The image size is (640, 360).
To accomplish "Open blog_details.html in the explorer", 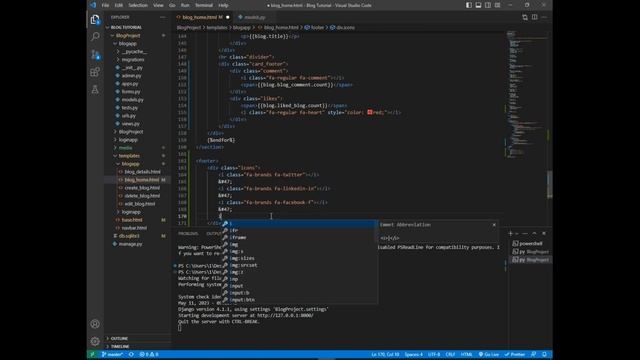I will click(142, 172).
